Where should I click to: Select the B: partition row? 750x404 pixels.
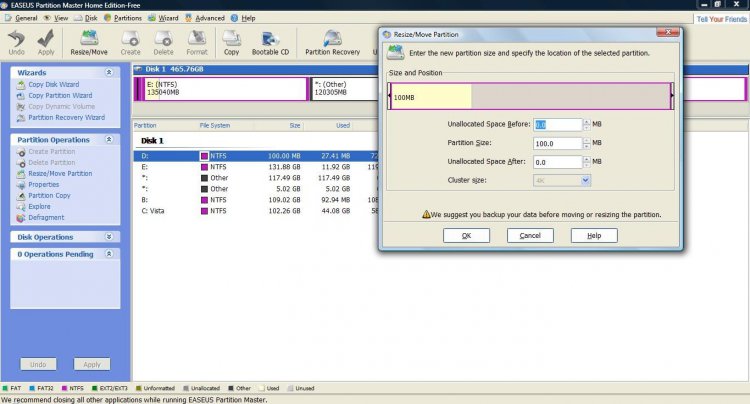point(256,199)
